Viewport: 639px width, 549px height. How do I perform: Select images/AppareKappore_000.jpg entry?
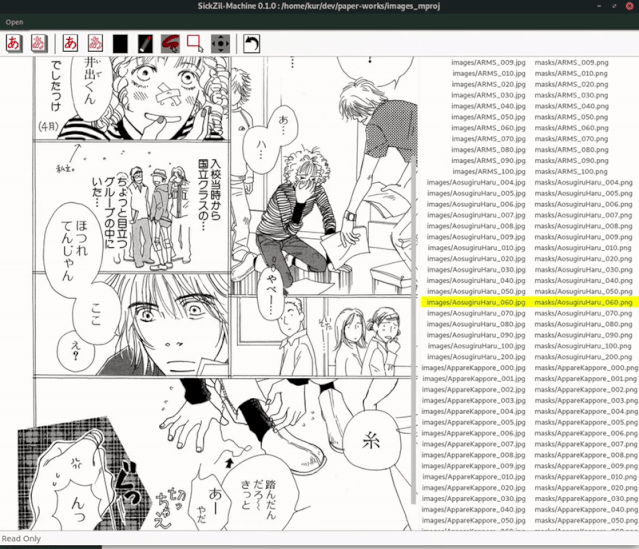474,368
